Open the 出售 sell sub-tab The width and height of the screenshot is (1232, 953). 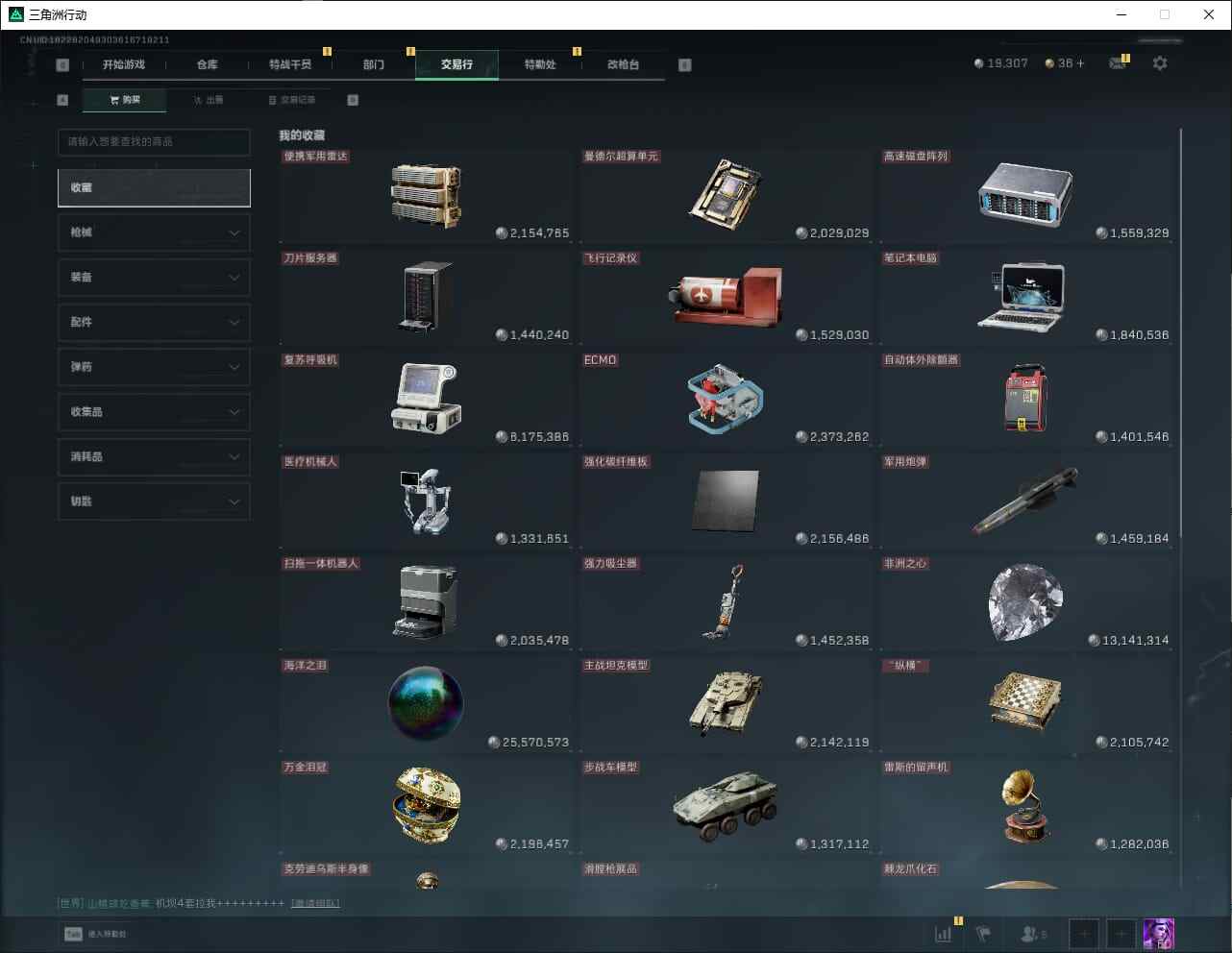(209, 100)
